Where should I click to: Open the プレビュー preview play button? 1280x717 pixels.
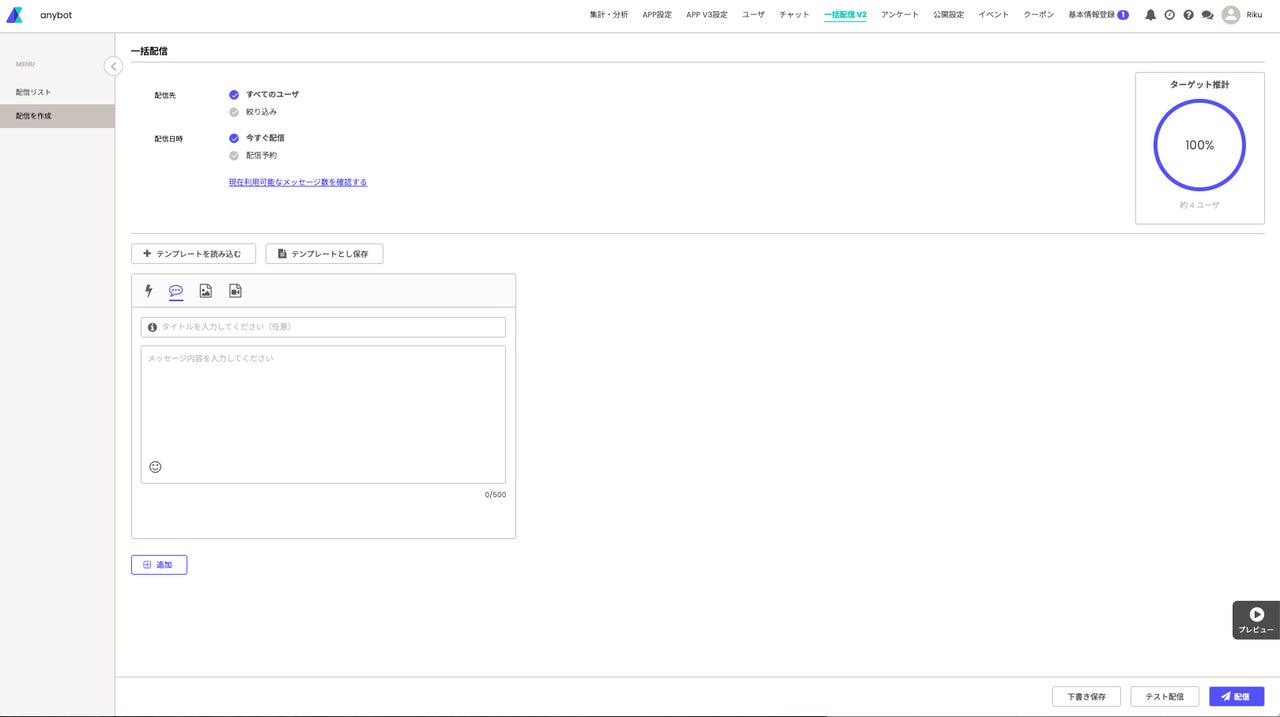click(x=1256, y=620)
